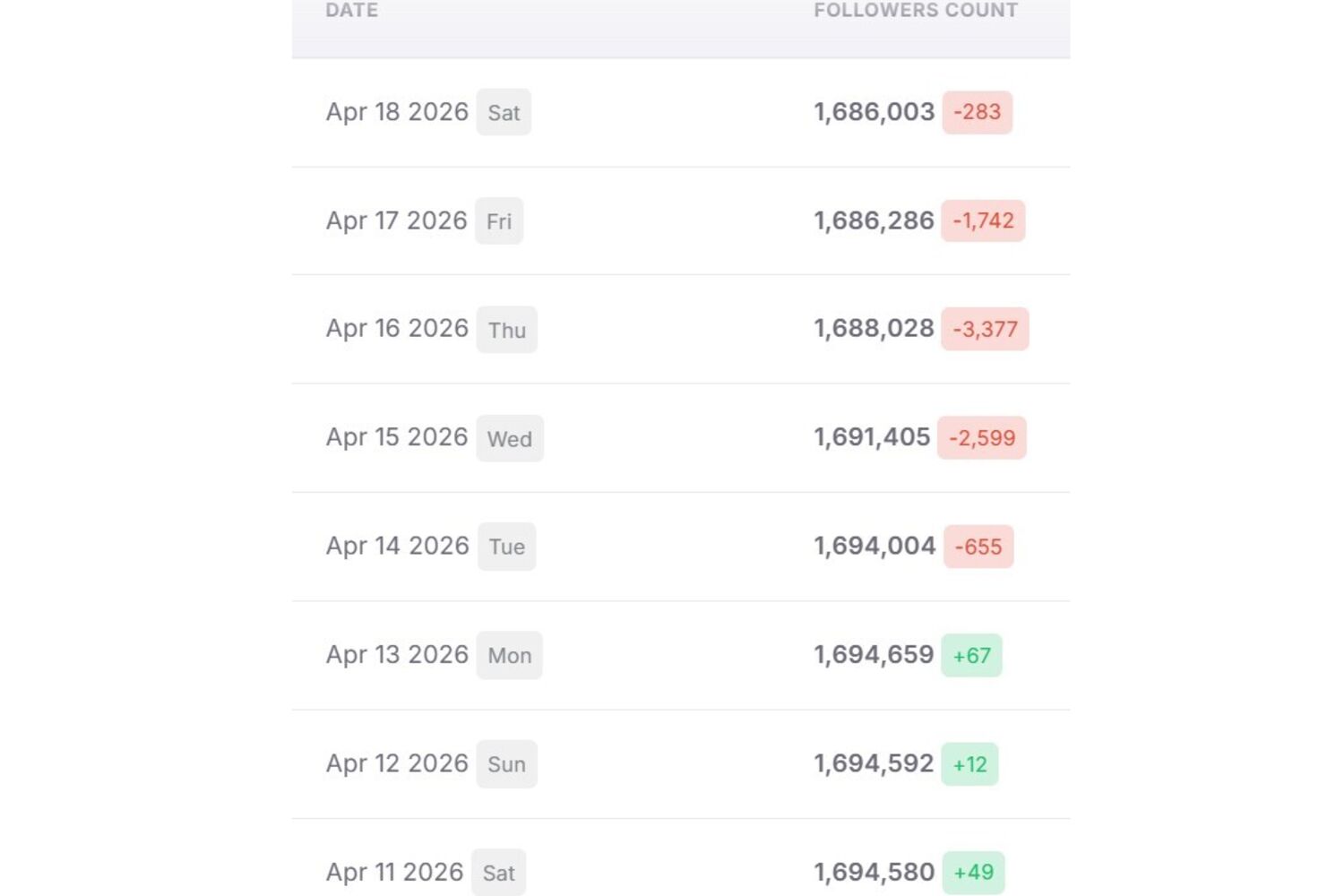Select the -3,377 change badge
Screen dimensions: 1344x896
(985, 330)
